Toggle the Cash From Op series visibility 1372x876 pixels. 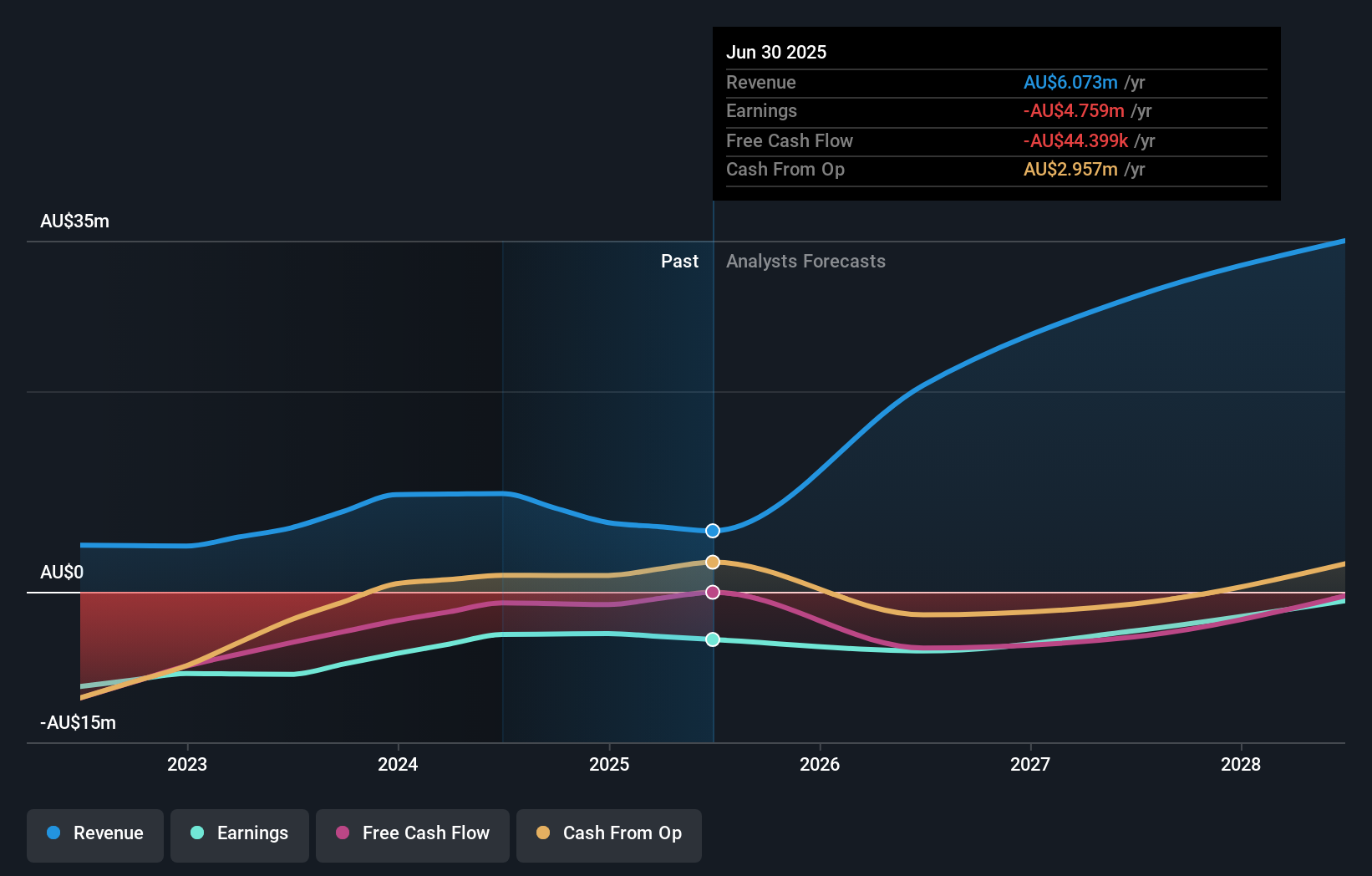click(609, 833)
